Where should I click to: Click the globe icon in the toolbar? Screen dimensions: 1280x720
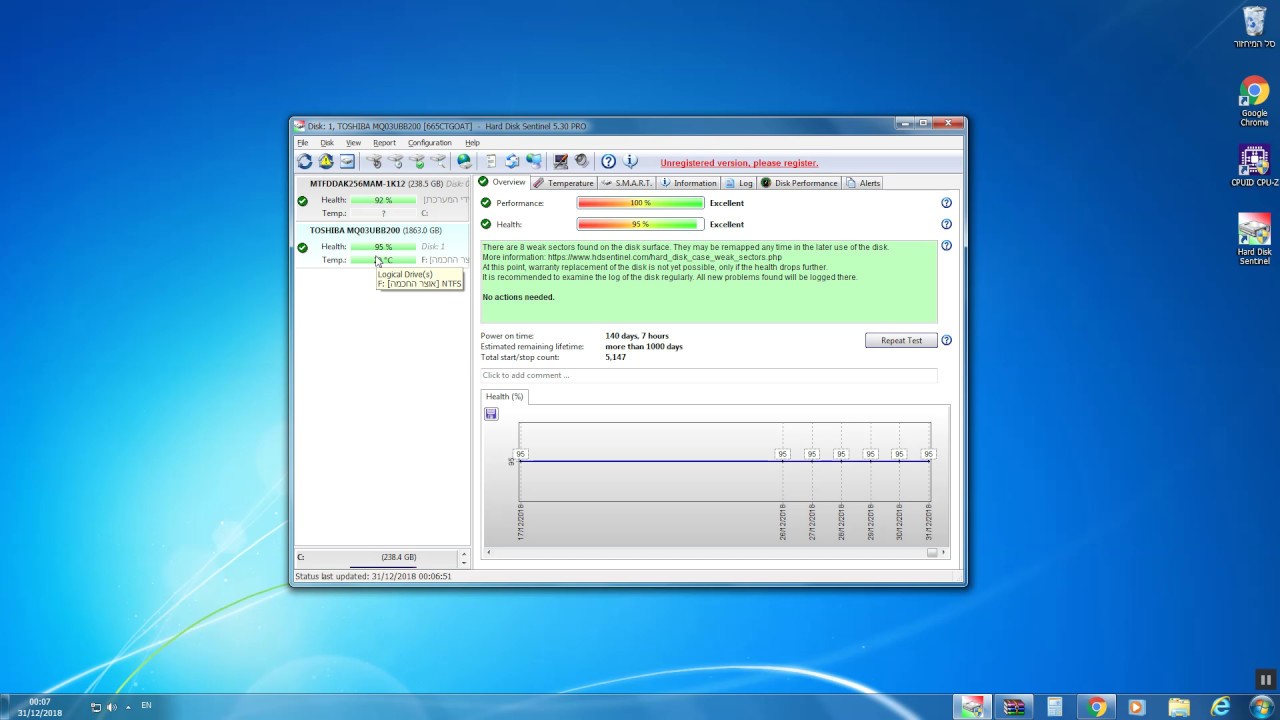pos(464,161)
